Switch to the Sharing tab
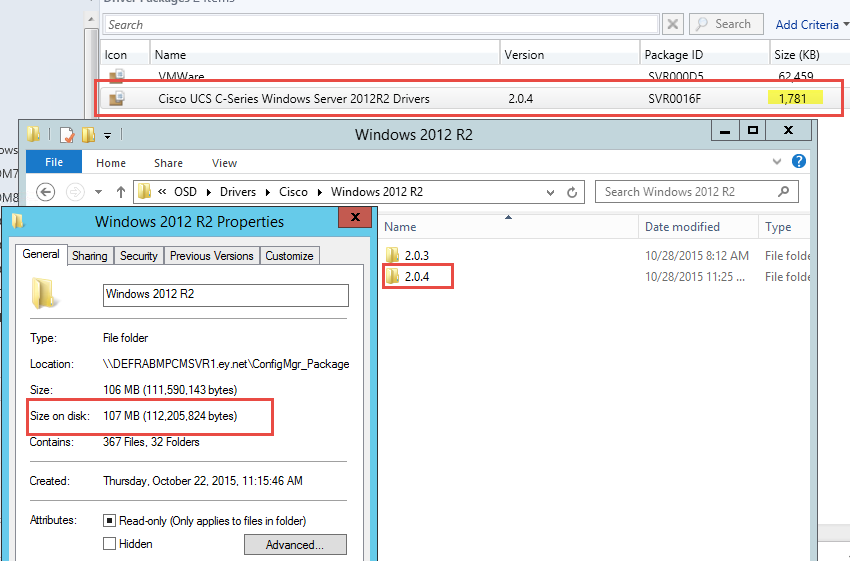 [x=89, y=256]
